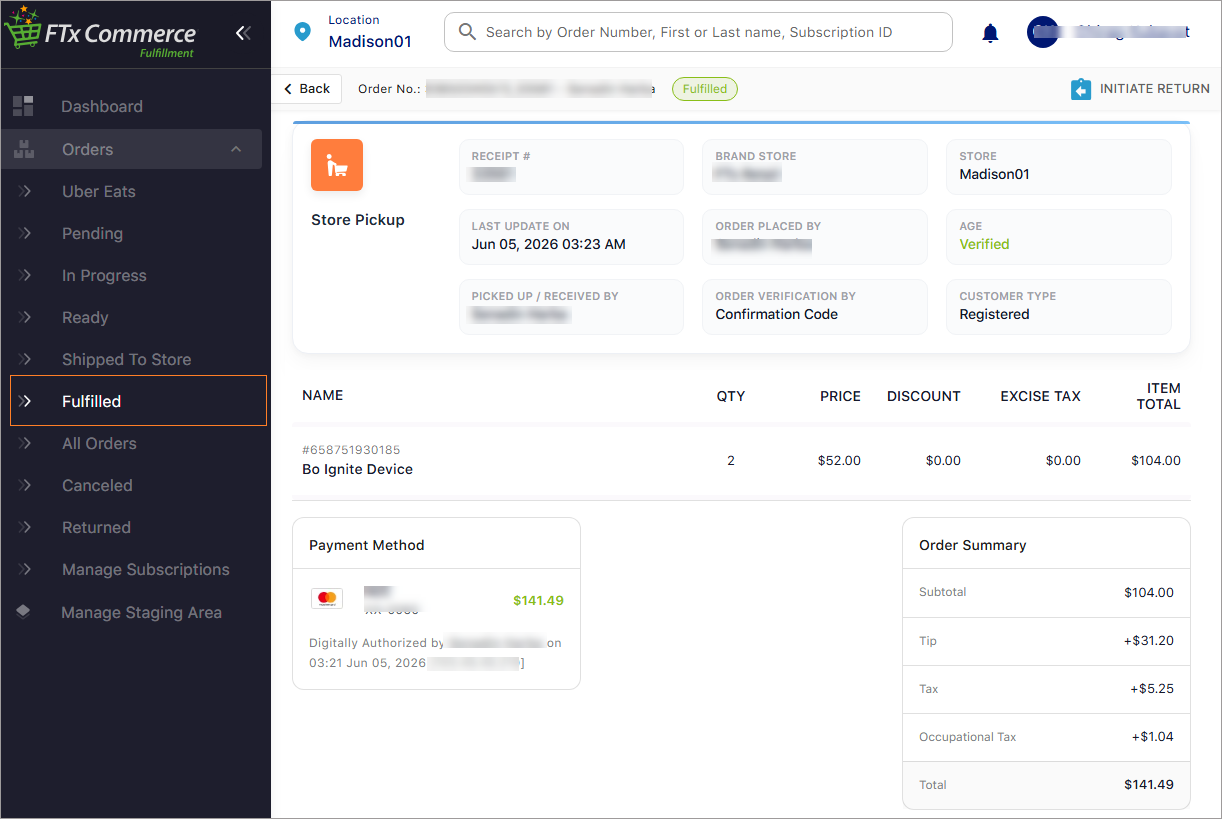Screen dimensions: 1222x819
Task: Select the Fulfilled orders item
Action: tap(138, 401)
